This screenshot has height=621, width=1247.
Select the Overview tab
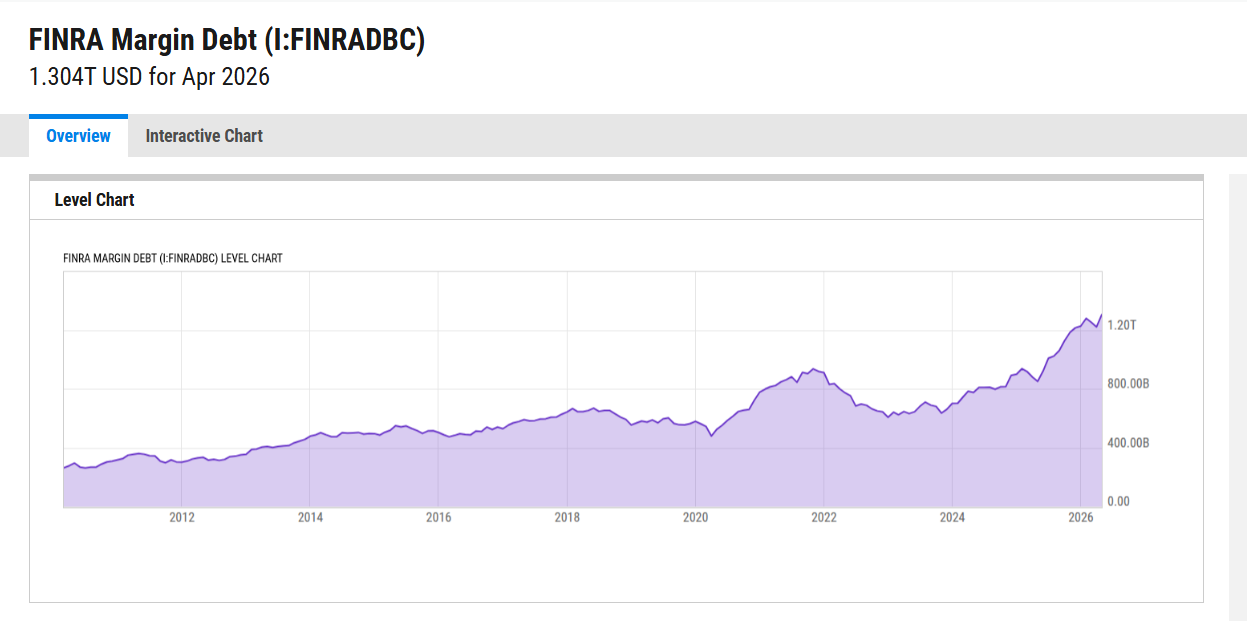(x=78, y=136)
